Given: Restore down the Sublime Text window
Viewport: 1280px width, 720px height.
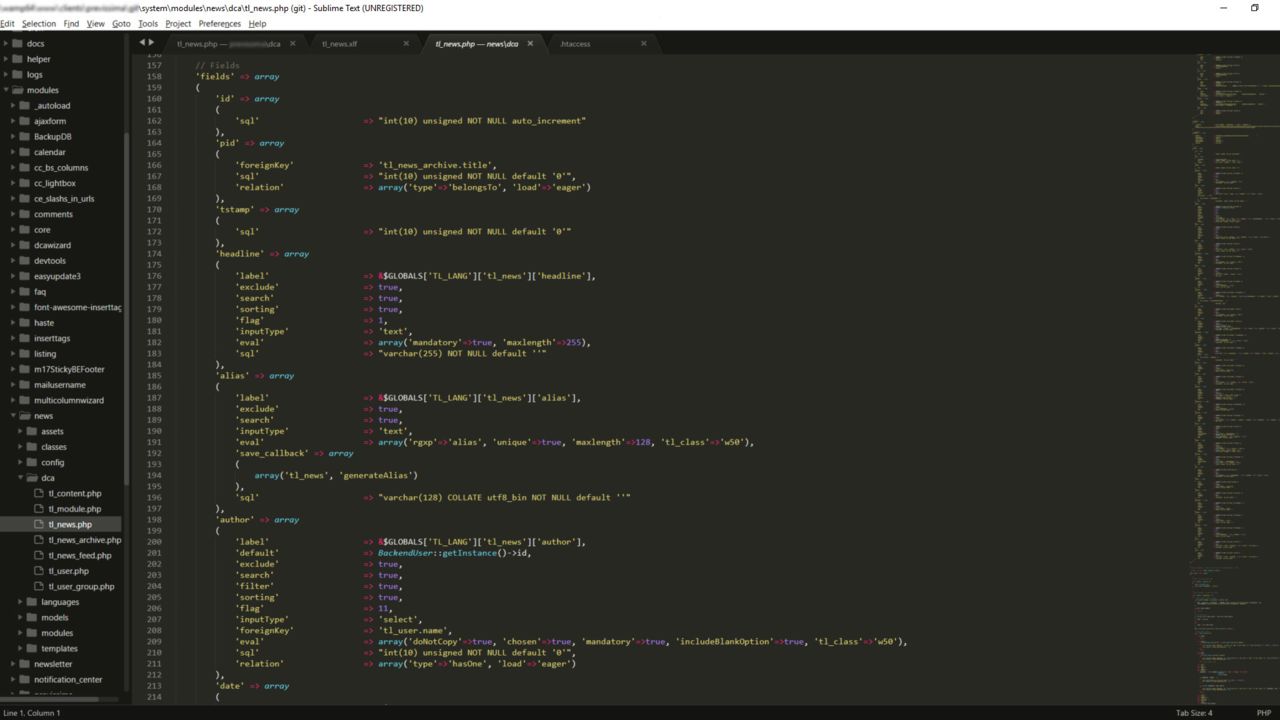Looking at the screenshot, I should 1254,8.
